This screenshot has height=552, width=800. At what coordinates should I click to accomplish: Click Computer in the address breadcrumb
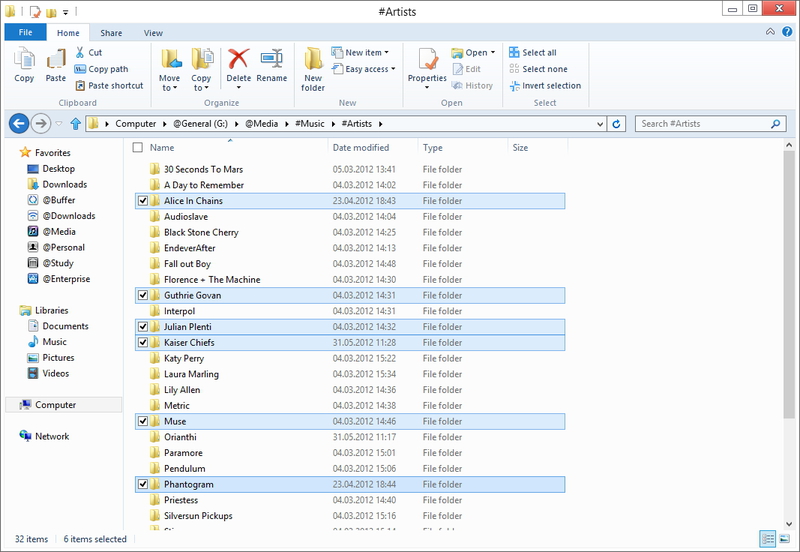136,123
